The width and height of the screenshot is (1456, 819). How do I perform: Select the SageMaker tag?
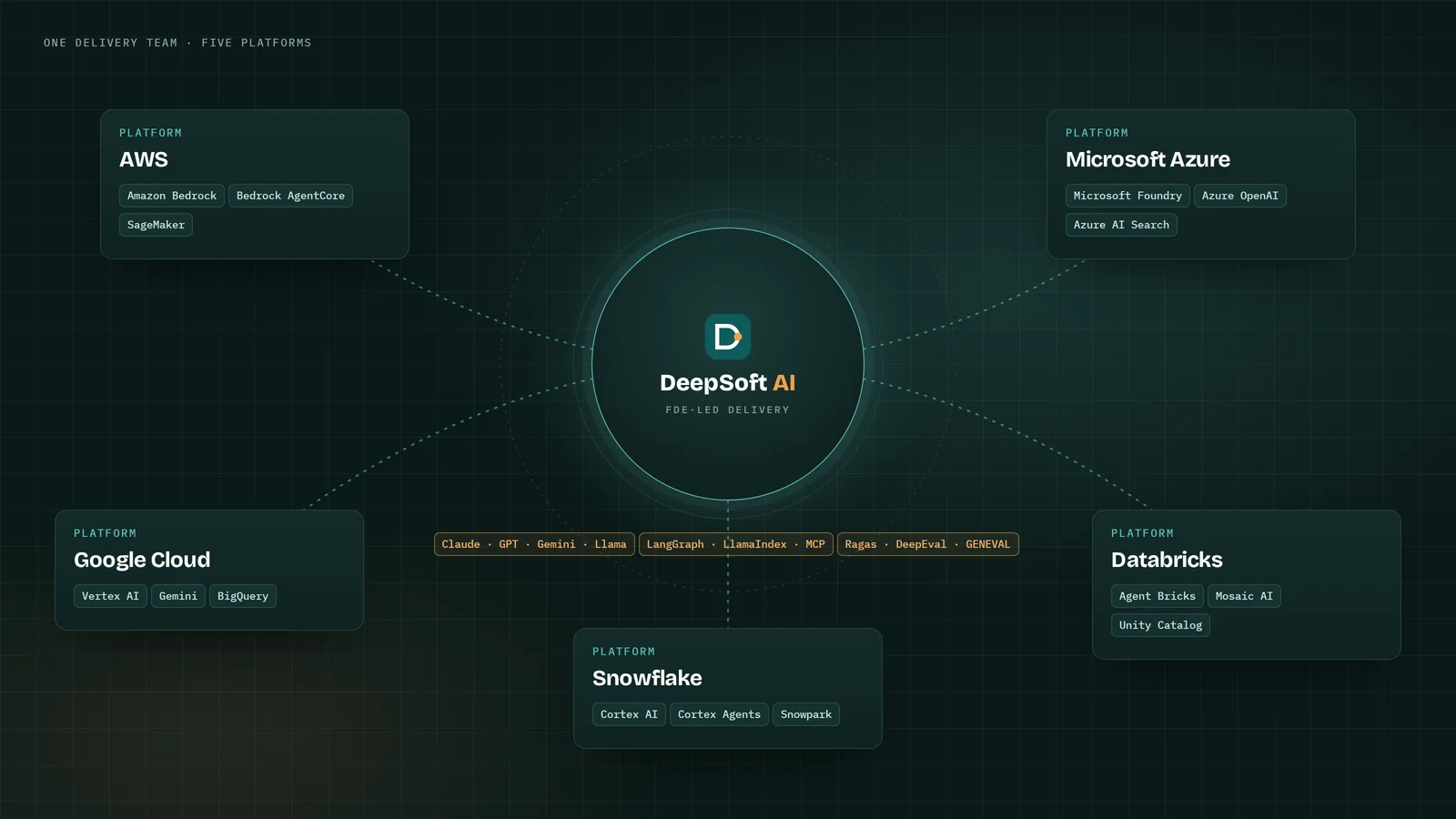click(156, 225)
